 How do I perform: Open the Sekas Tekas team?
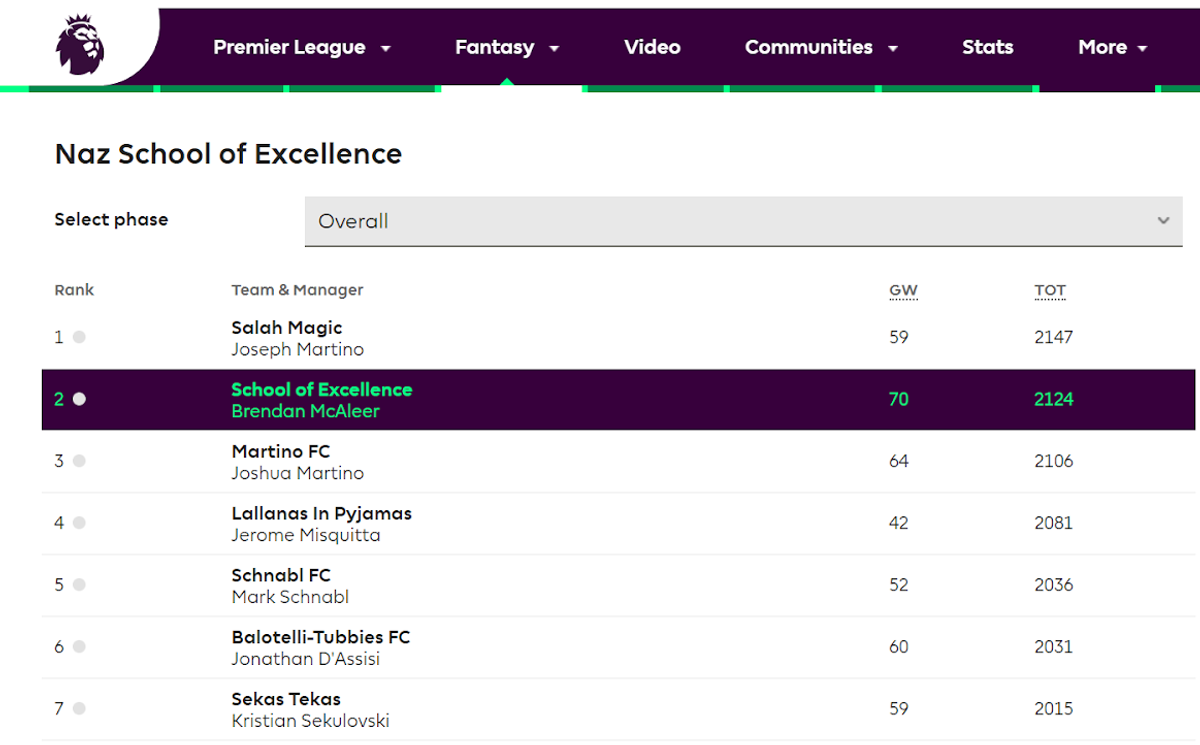coord(286,700)
